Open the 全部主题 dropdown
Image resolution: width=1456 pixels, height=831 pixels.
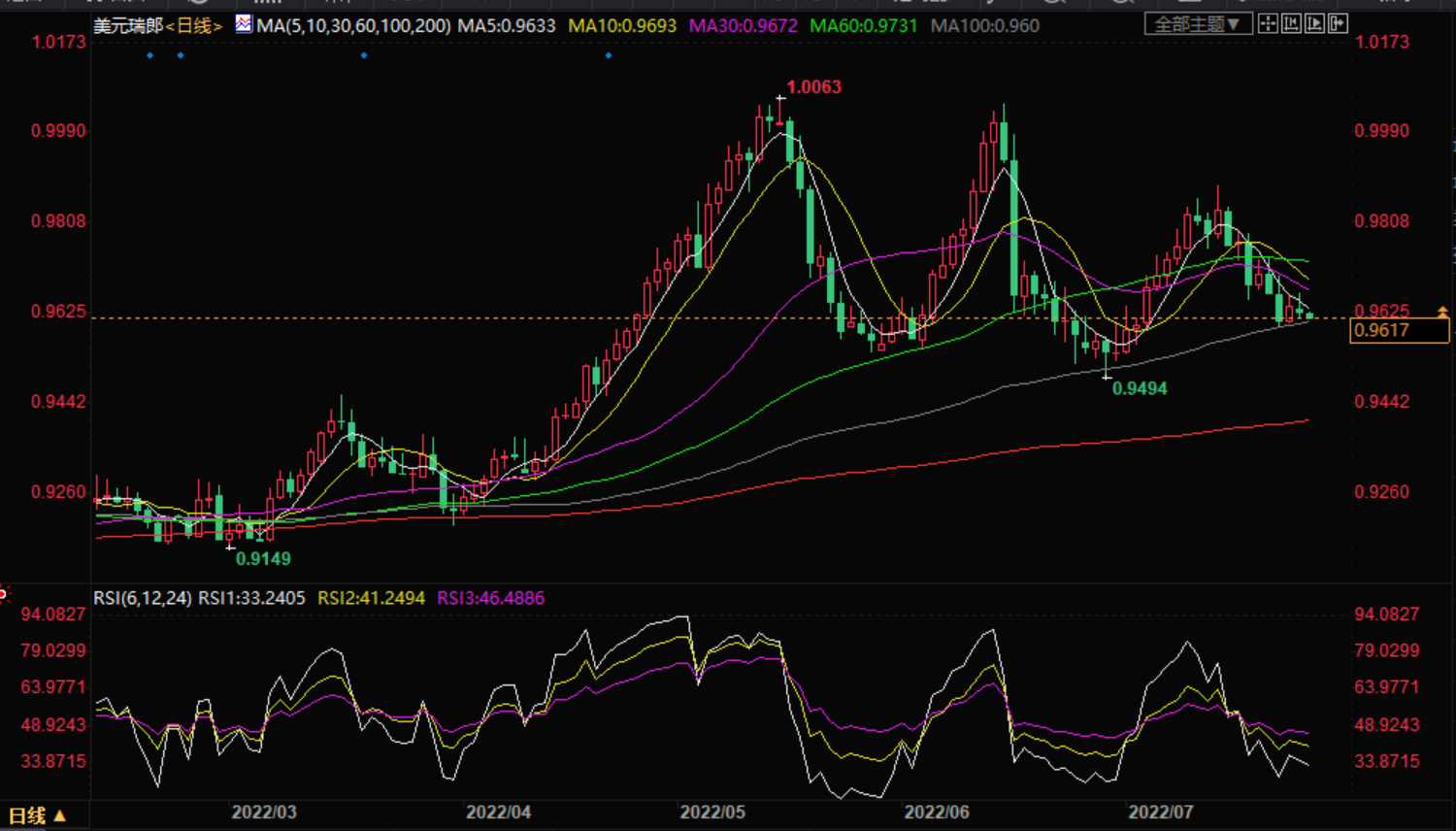point(1198,23)
